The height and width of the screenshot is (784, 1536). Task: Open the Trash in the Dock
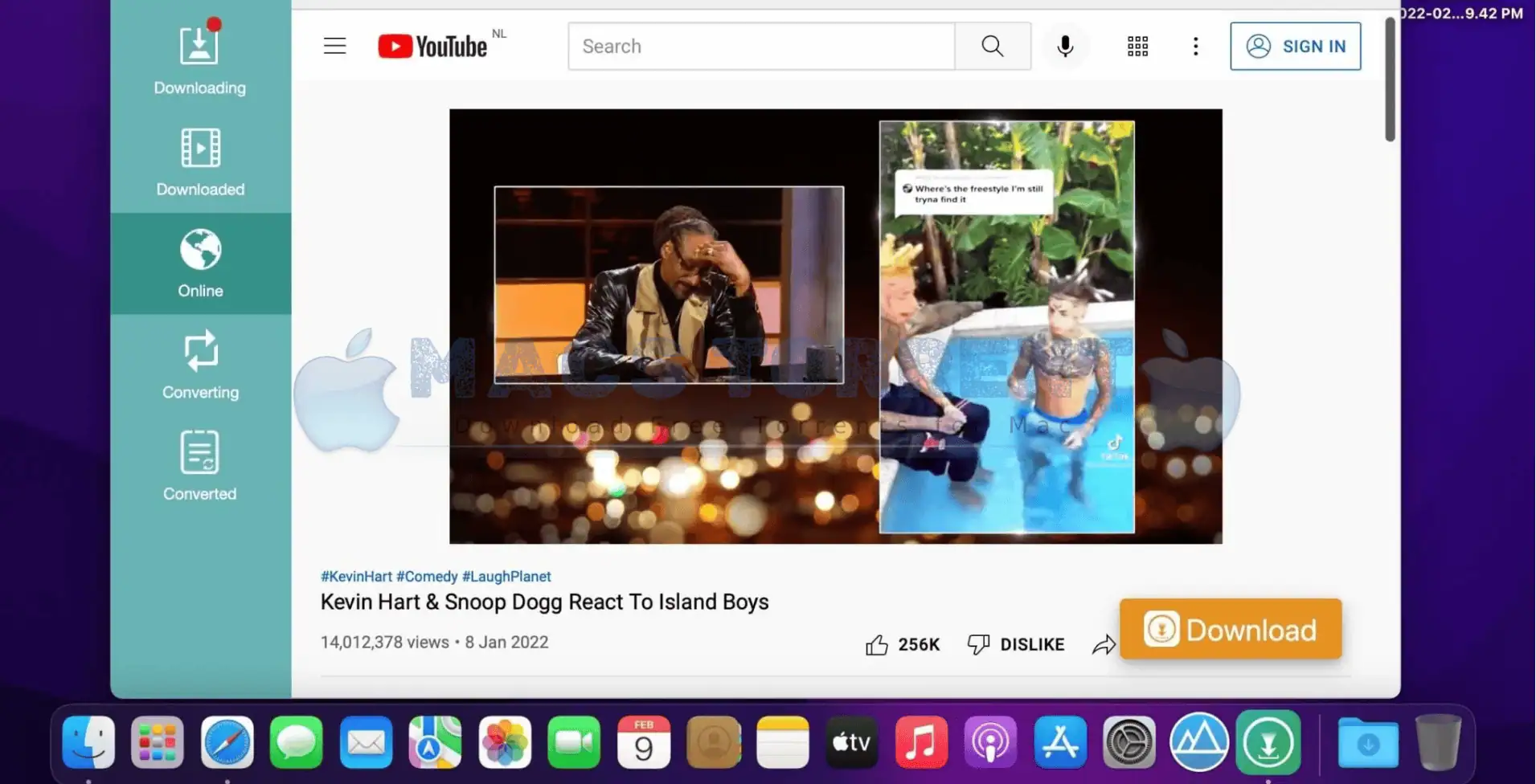tap(1438, 741)
